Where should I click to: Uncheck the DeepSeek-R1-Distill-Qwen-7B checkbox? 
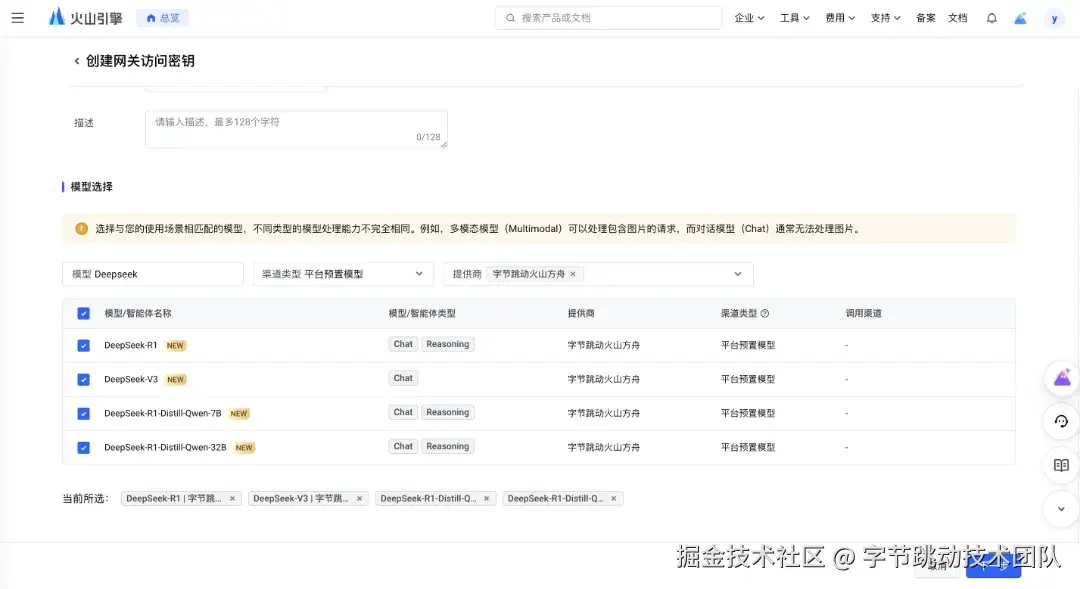pos(83,413)
